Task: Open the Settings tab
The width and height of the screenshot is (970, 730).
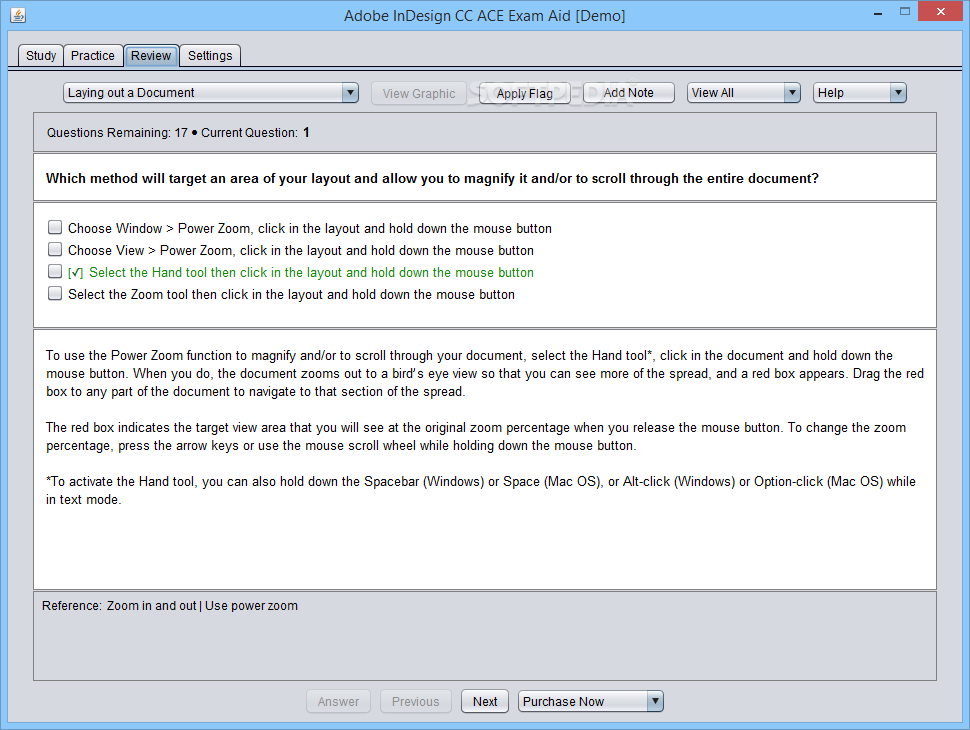Action: coord(210,56)
